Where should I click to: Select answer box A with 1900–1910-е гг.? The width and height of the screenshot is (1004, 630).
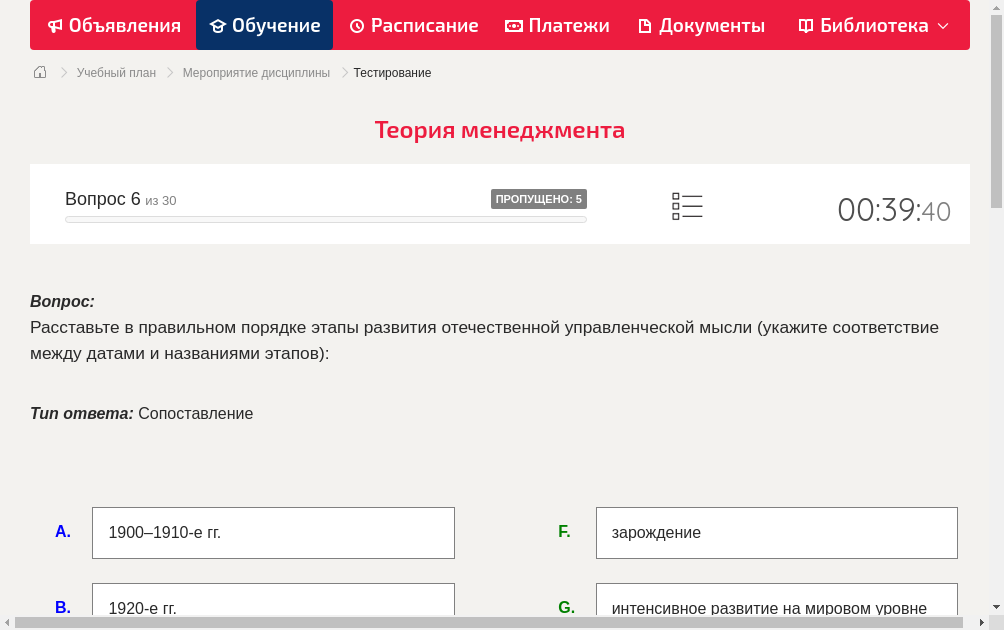tap(273, 532)
